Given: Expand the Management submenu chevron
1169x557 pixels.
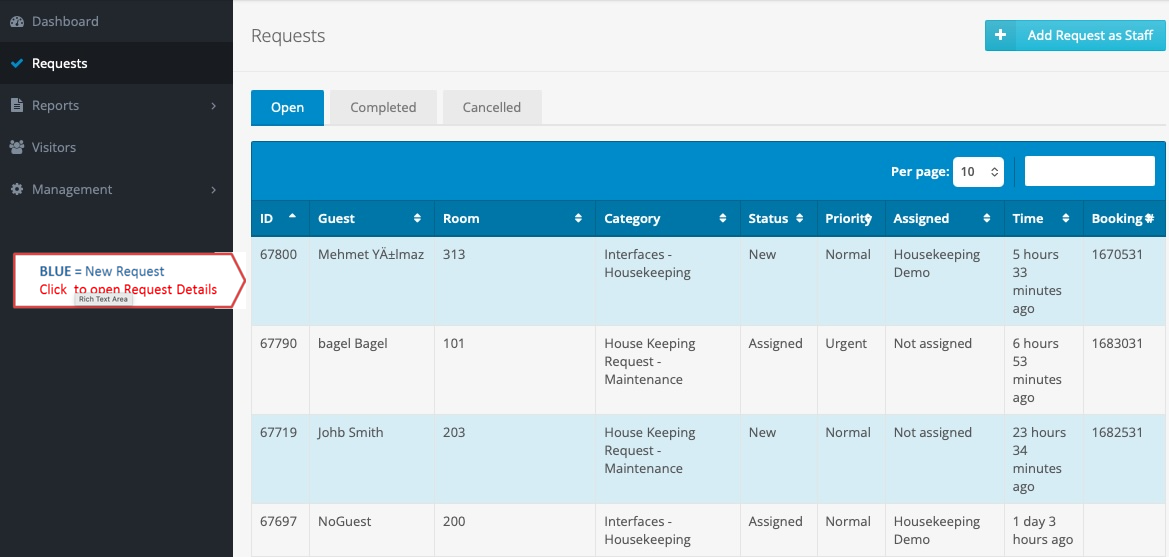Looking at the screenshot, I should (x=213, y=189).
